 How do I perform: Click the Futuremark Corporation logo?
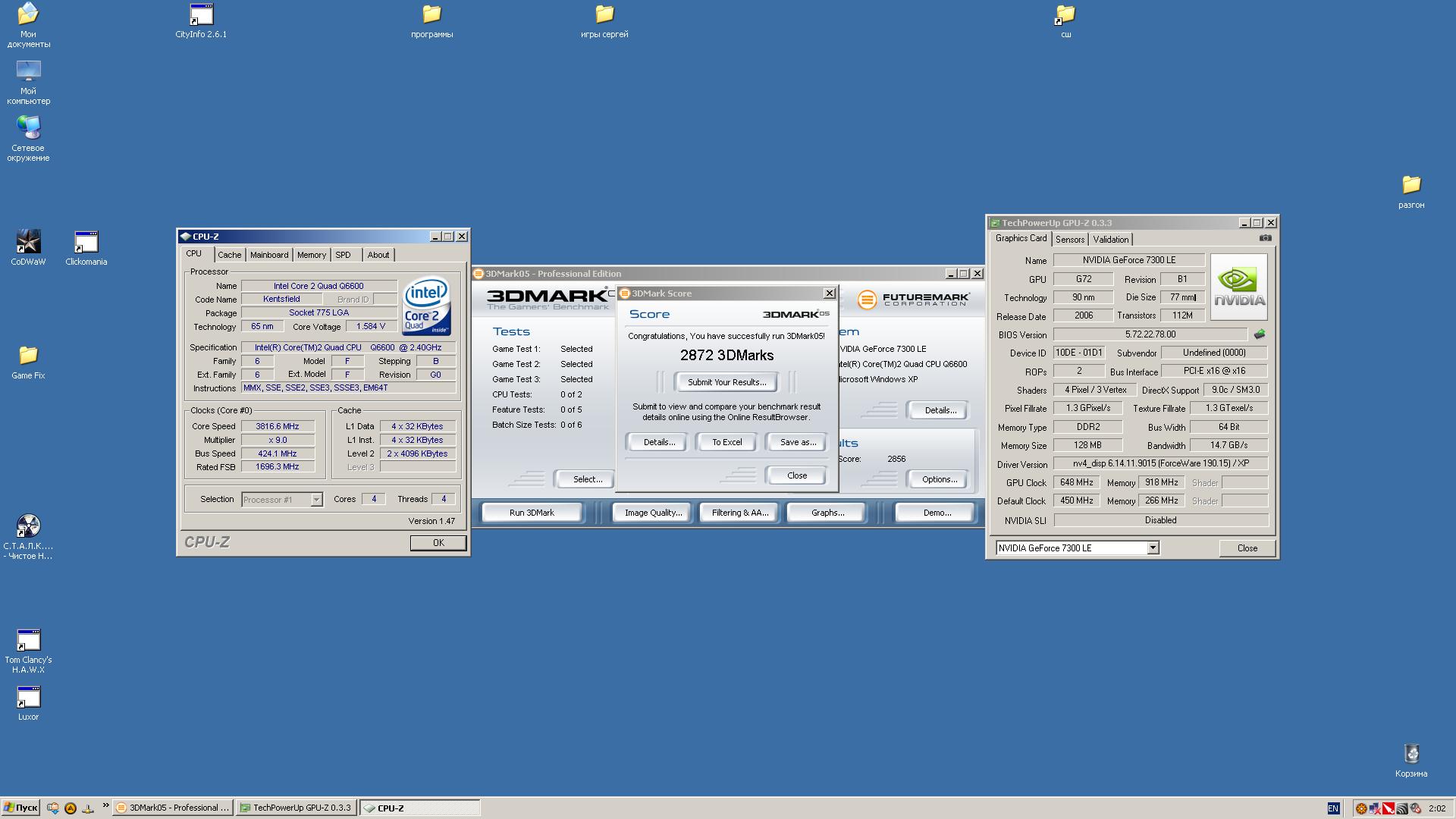(x=913, y=300)
